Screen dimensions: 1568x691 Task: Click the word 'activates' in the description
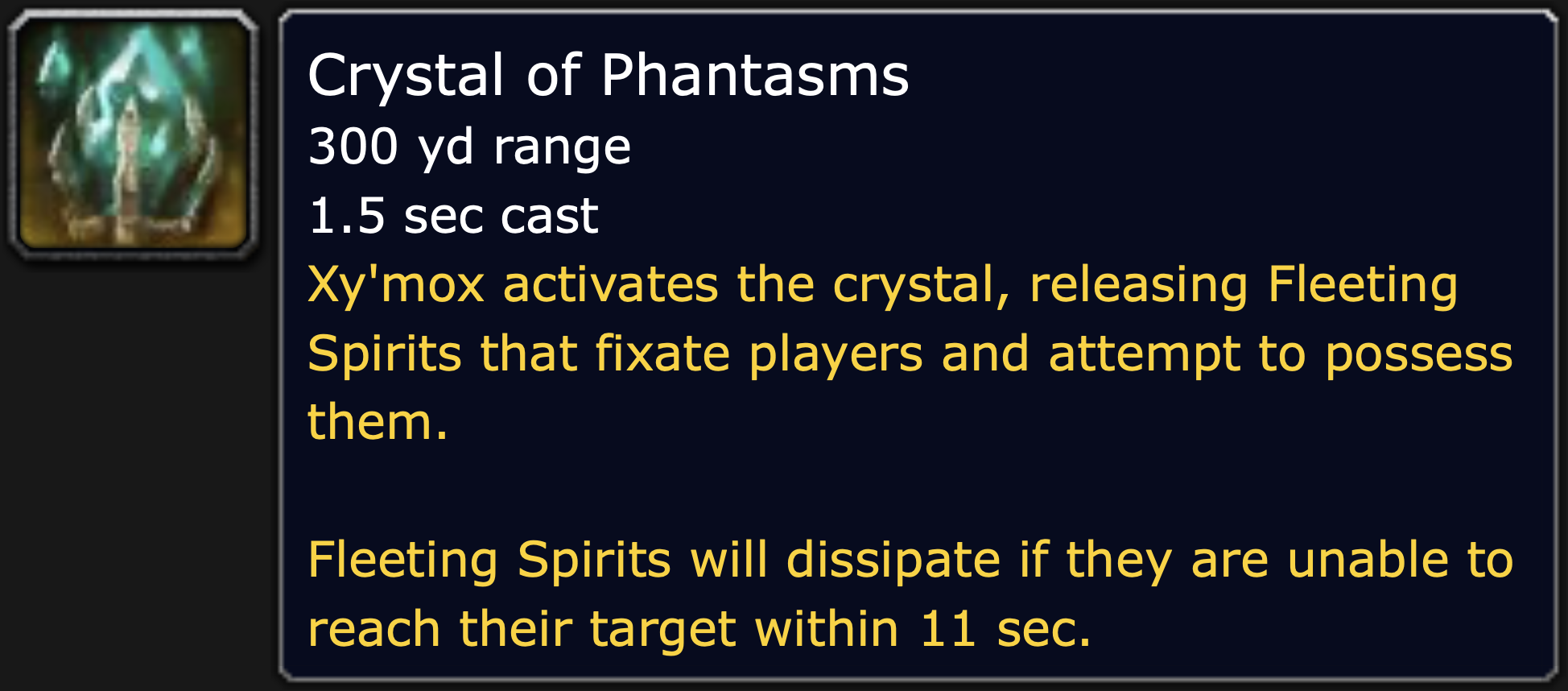click(610, 285)
